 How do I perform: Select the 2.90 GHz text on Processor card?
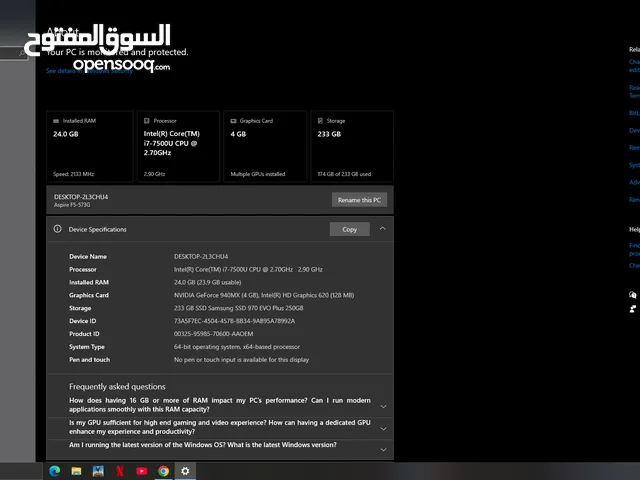click(x=154, y=174)
